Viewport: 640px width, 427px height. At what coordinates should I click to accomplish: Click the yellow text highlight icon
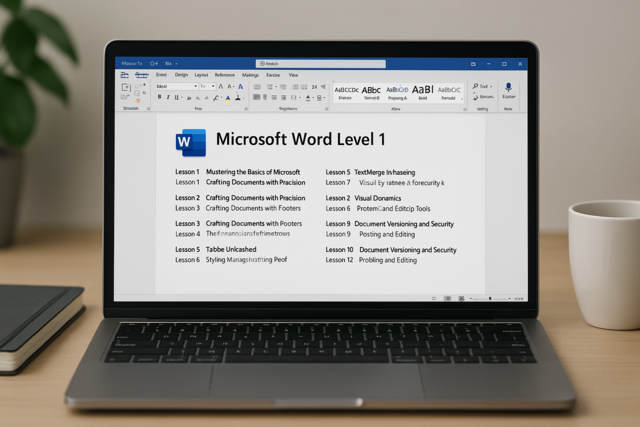click(227, 98)
